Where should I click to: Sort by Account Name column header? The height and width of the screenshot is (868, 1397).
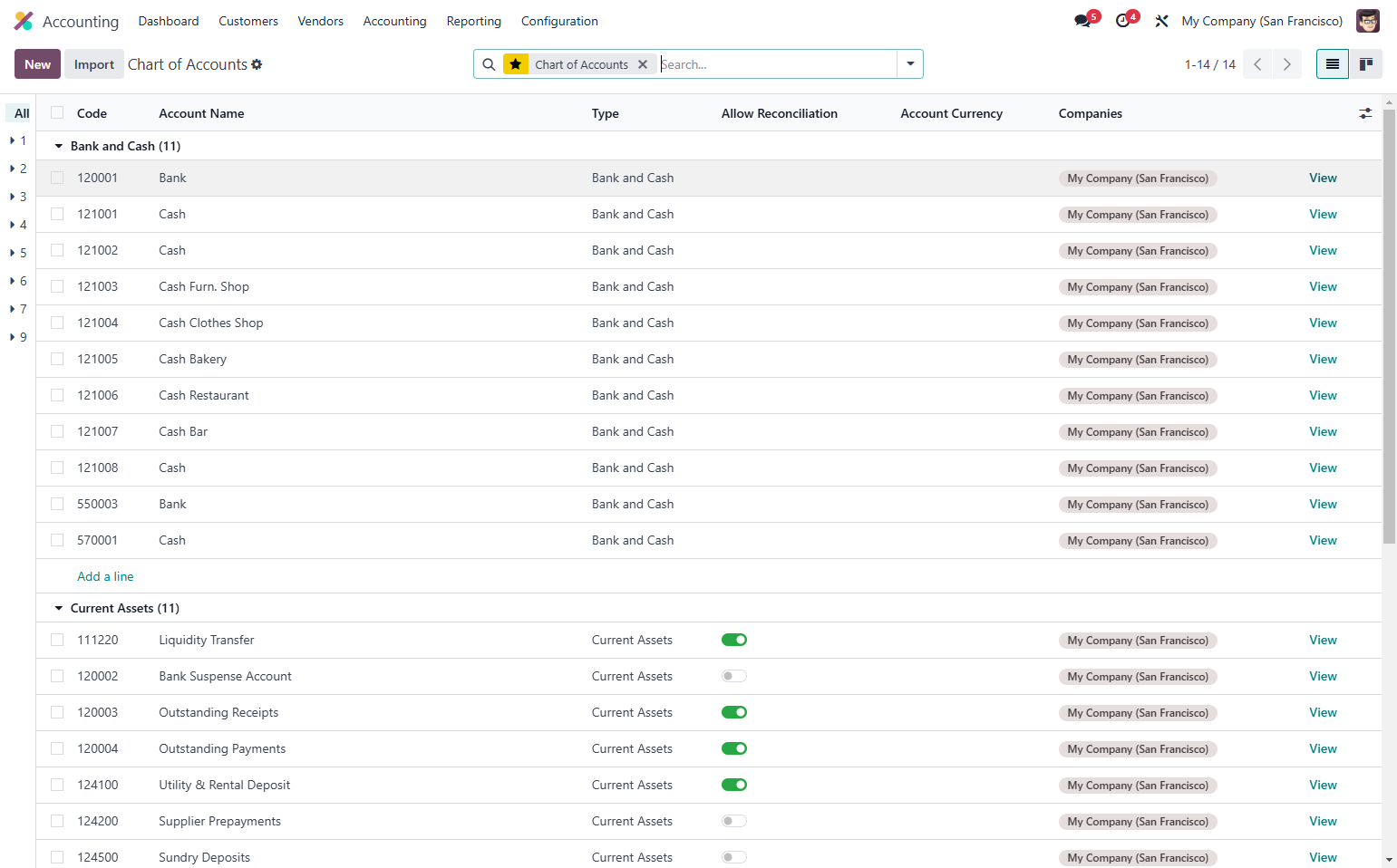point(201,113)
